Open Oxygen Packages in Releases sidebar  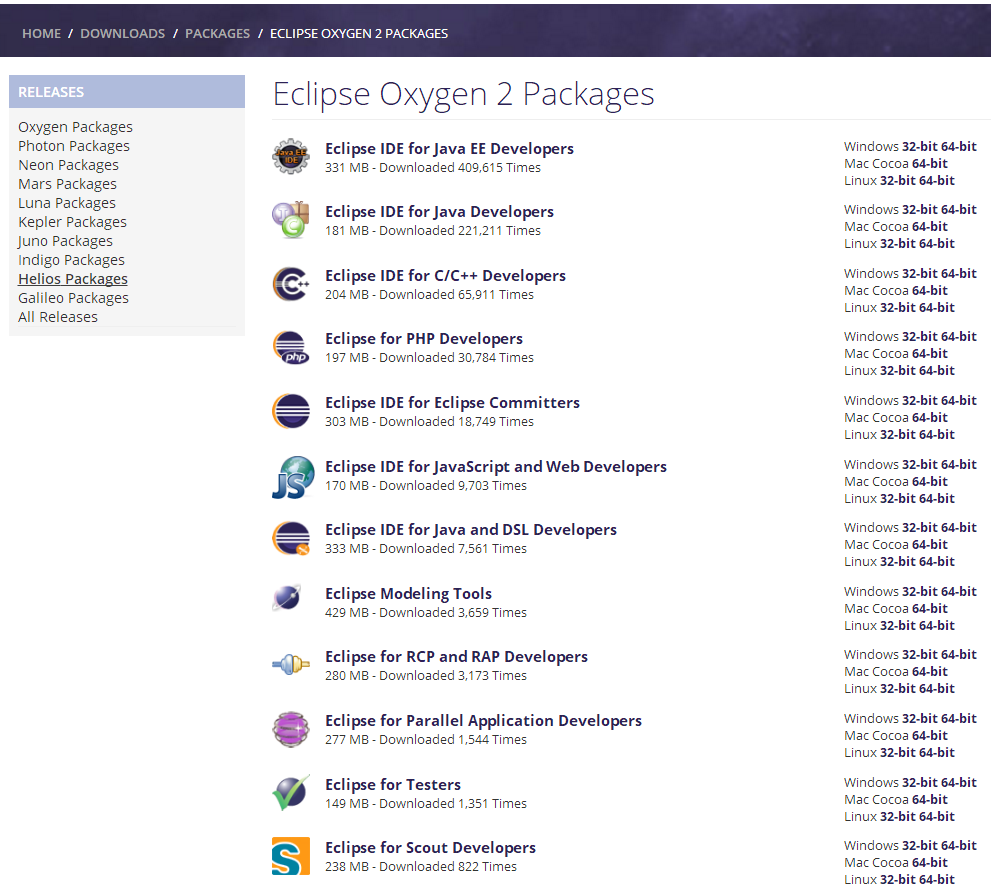point(75,127)
